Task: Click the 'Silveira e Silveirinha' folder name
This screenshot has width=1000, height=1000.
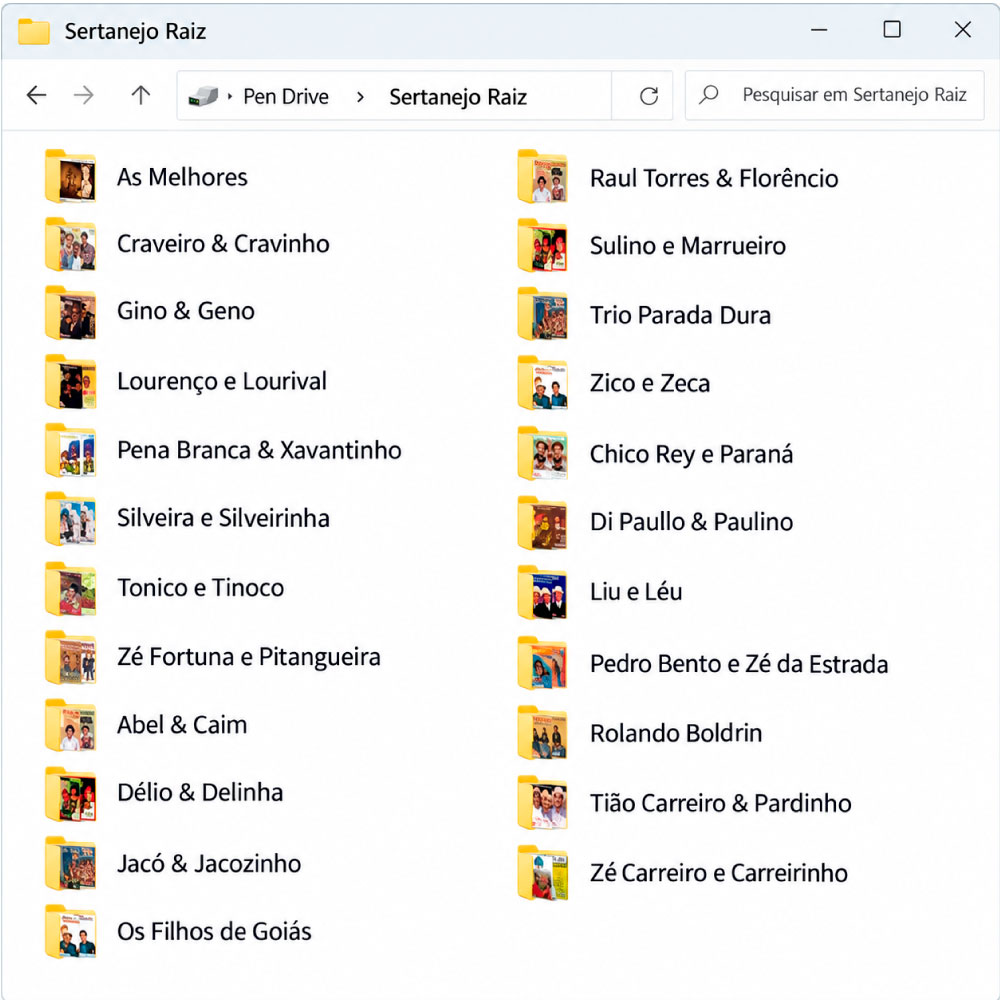Action: click(x=223, y=518)
